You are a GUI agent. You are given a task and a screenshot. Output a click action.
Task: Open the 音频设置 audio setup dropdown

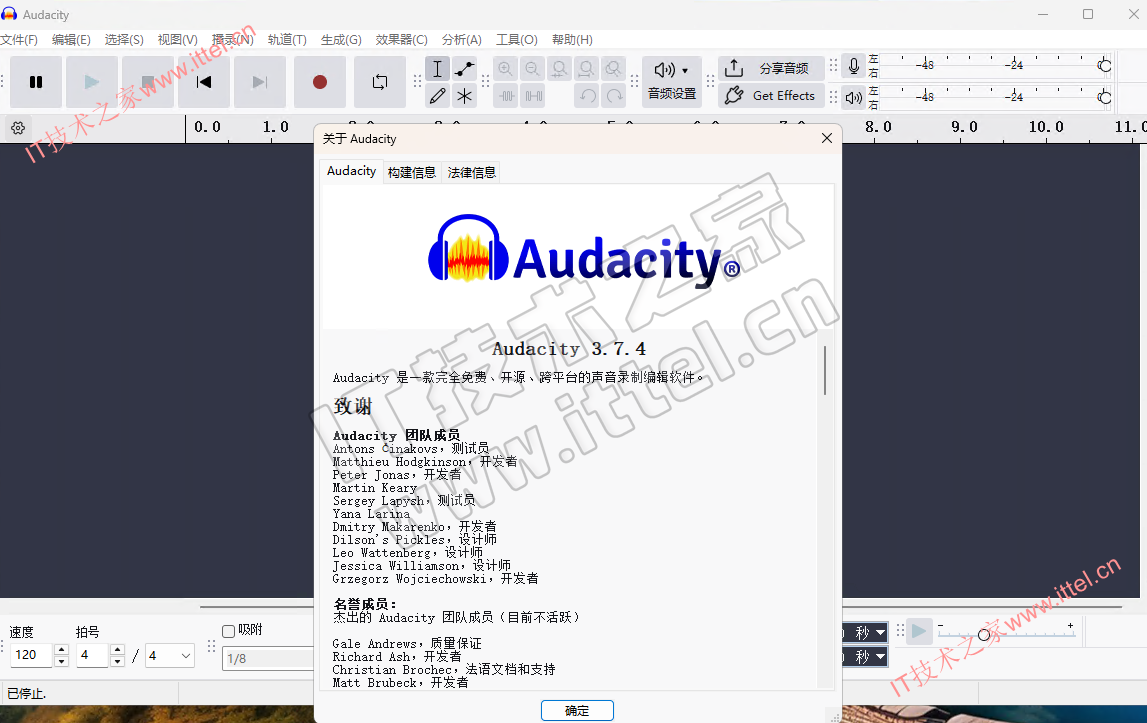click(x=672, y=81)
